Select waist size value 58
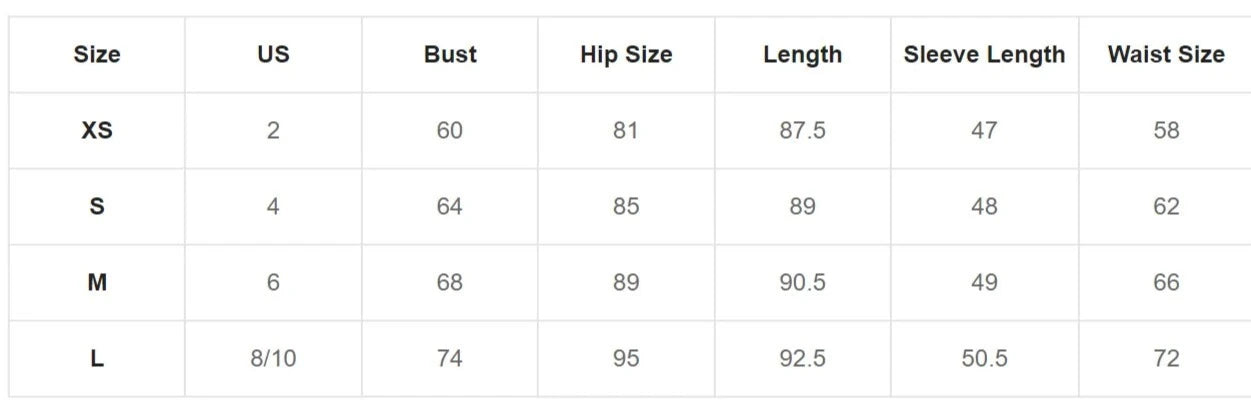The width and height of the screenshot is (1251, 405). click(x=1166, y=131)
